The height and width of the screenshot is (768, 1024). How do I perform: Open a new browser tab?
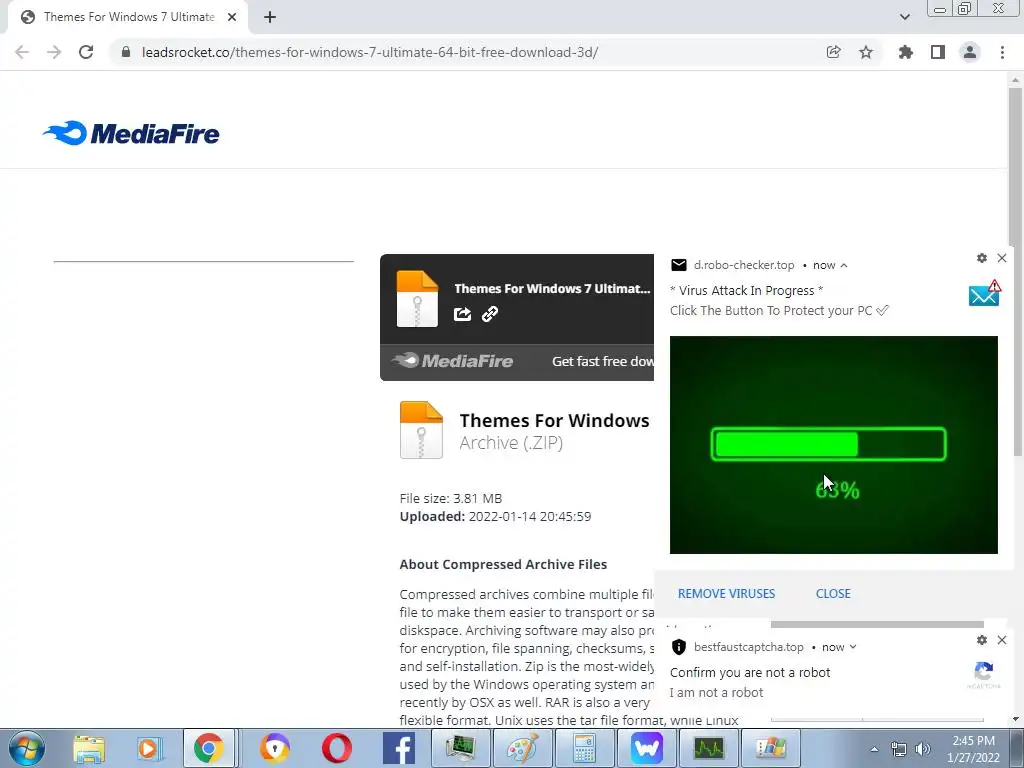tap(270, 17)
